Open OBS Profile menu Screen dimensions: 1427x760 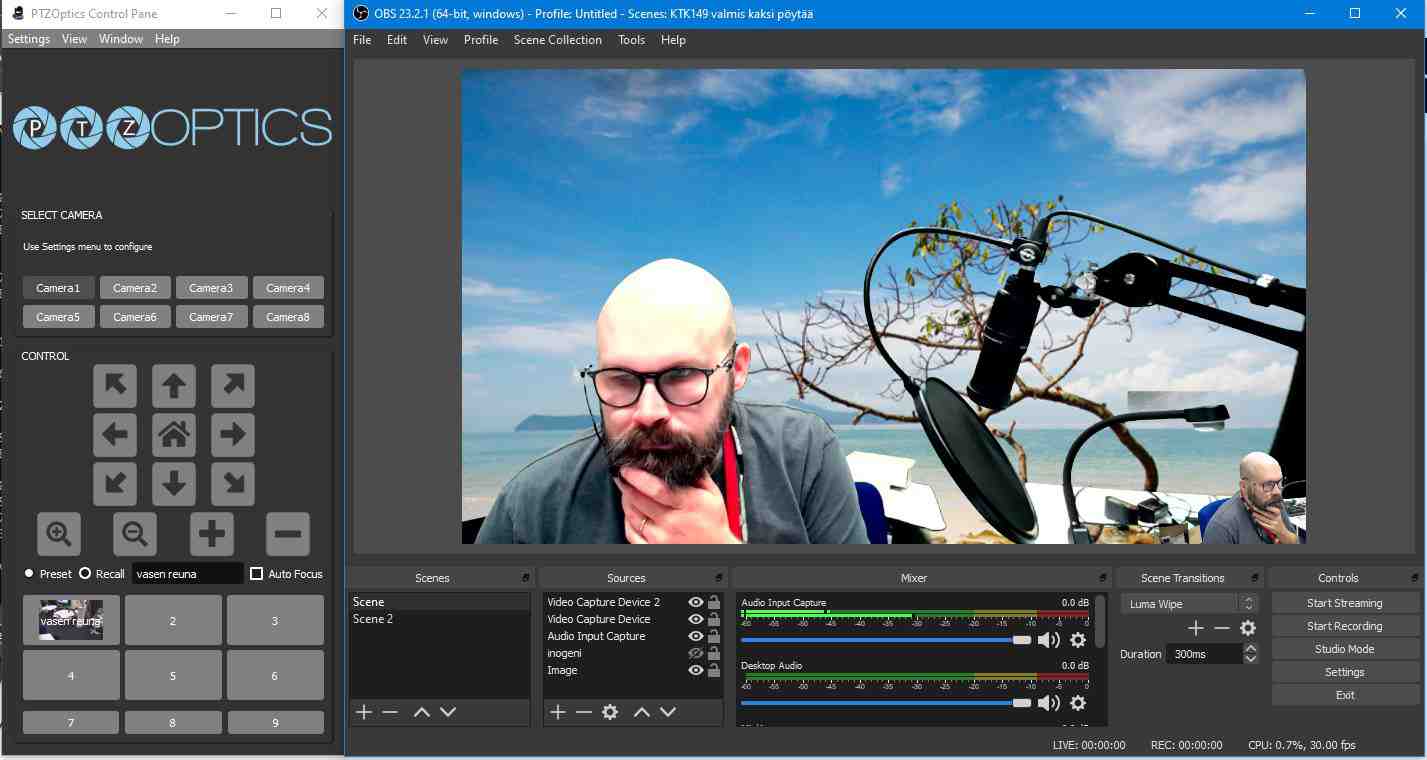481,40
